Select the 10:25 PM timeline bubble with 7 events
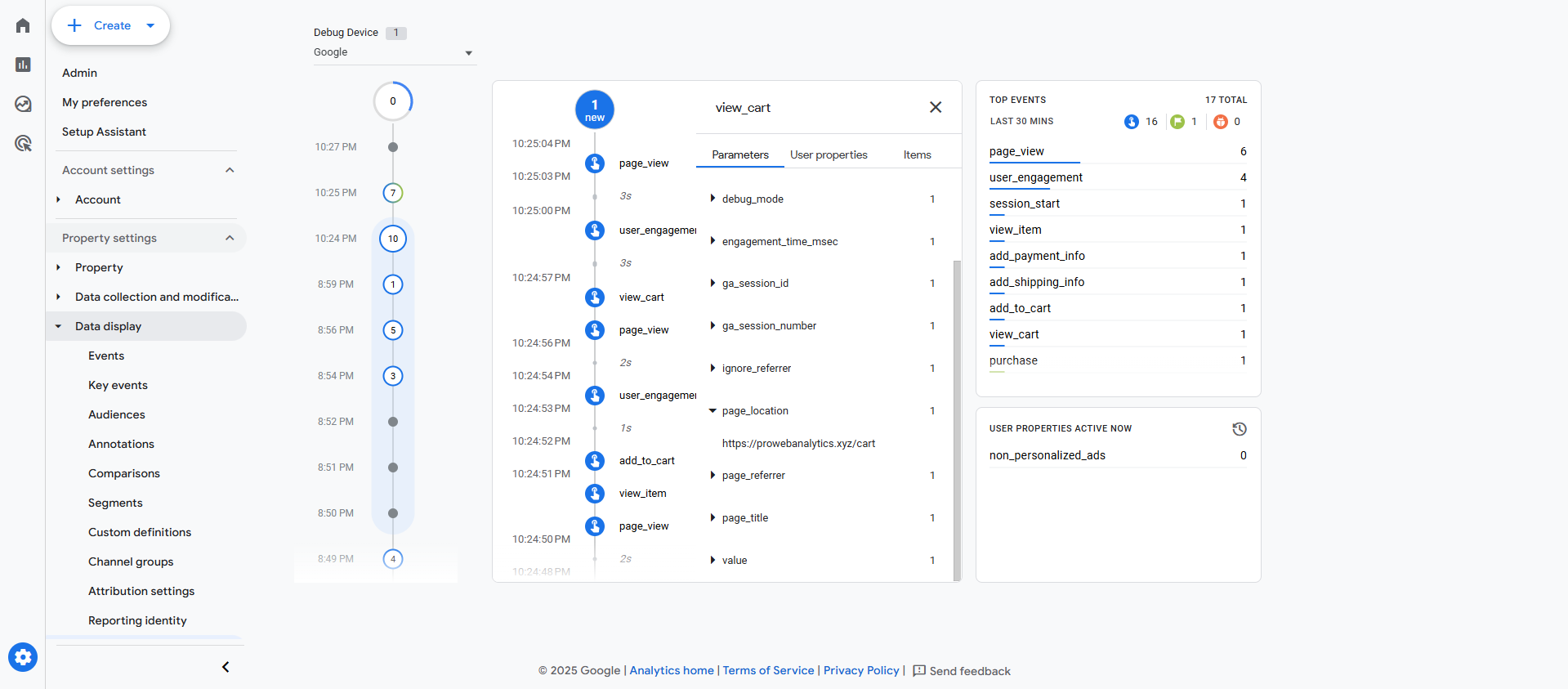Viewport: 1568px width, 689px height. pos(393,193)
